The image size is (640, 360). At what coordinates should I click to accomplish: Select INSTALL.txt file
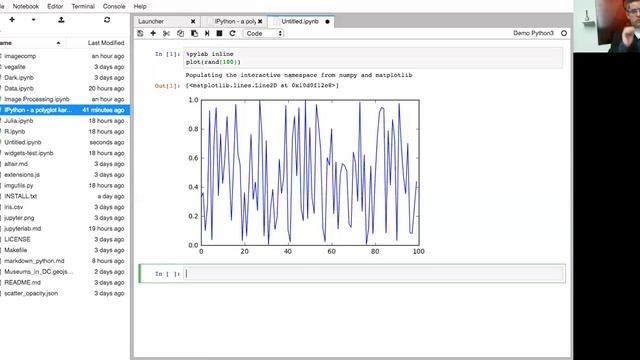tap(65, 196)
